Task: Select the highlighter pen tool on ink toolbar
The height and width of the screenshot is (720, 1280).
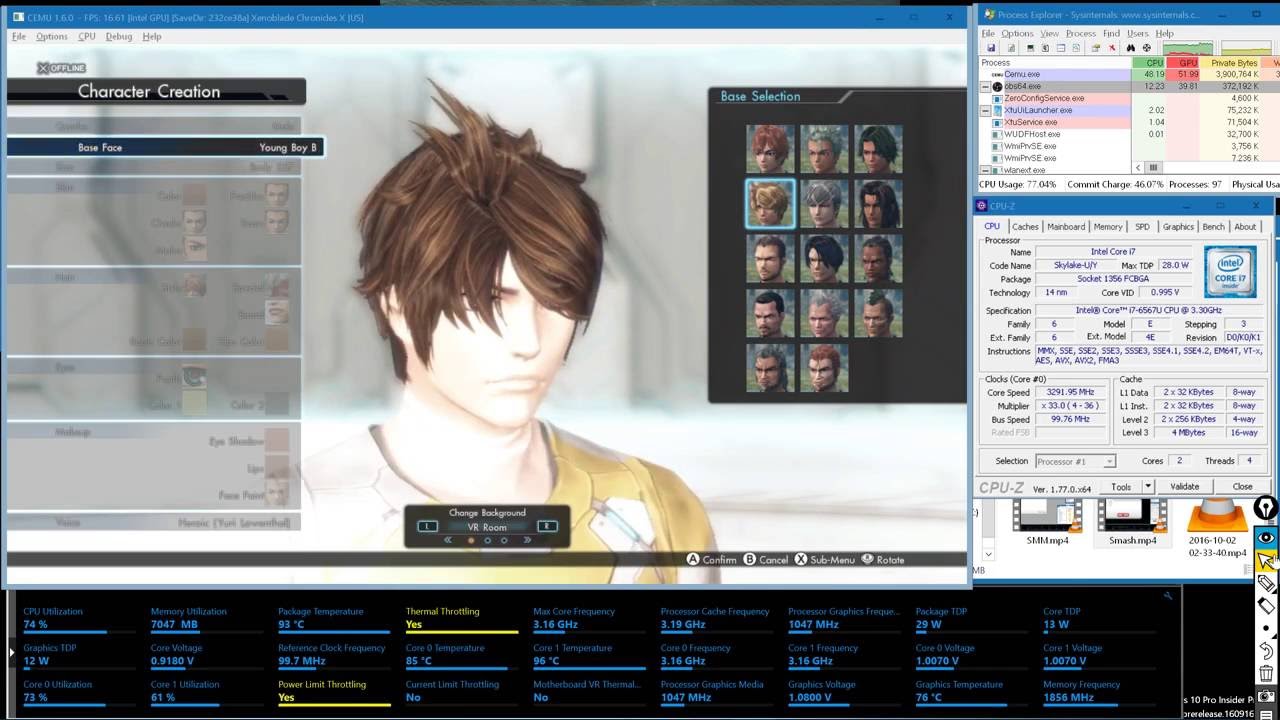Action: [1266, 584]
